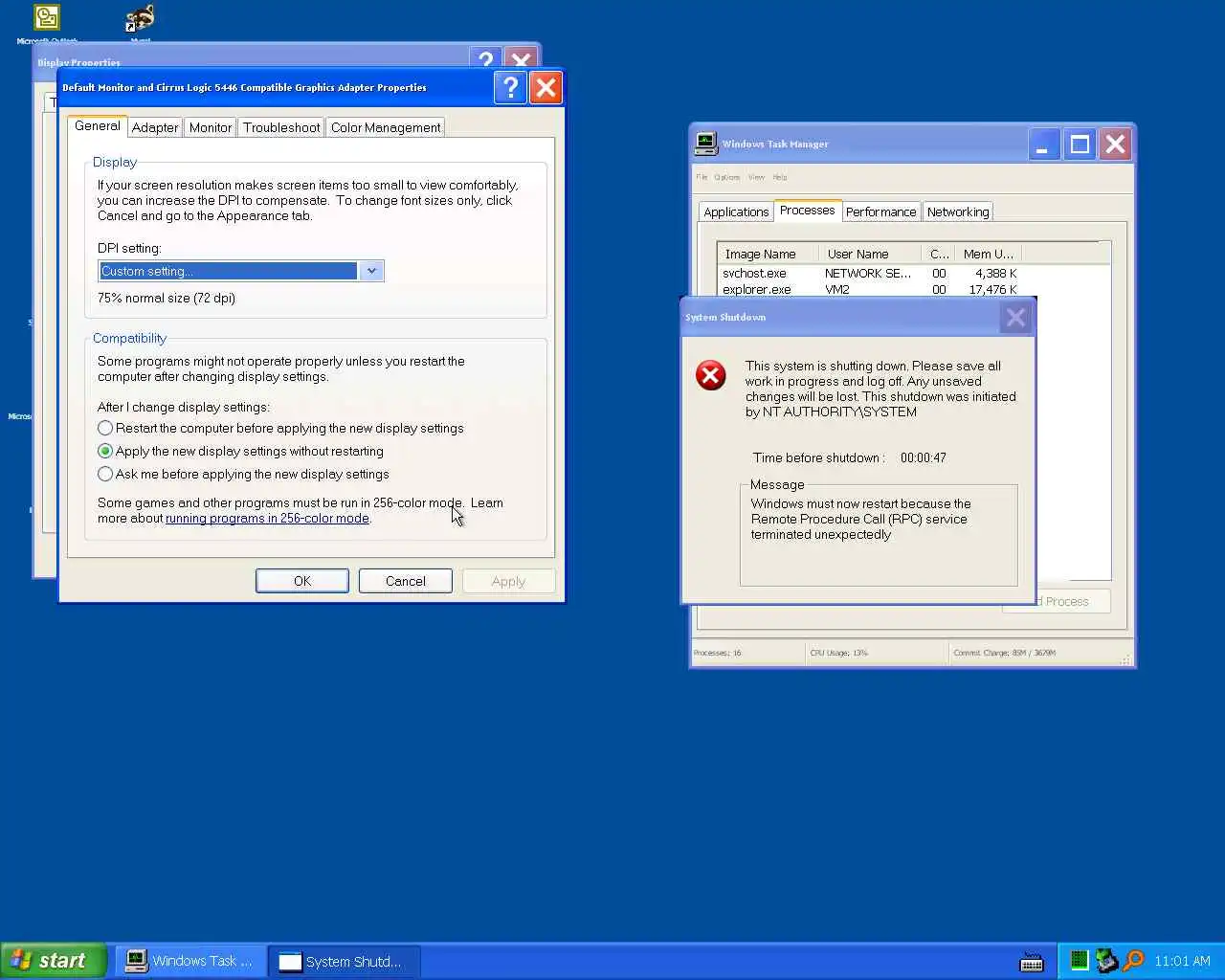
Task: Switch to Windows Task Manager taskbar button
Action: click(190, 961)
